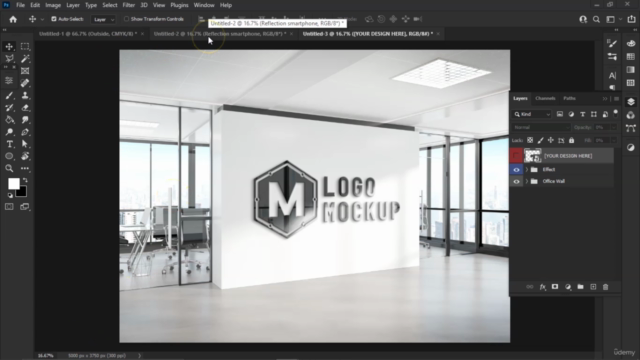640x360 pixels.
Task: Add a layer style with fx button
Action: point(542,287)
